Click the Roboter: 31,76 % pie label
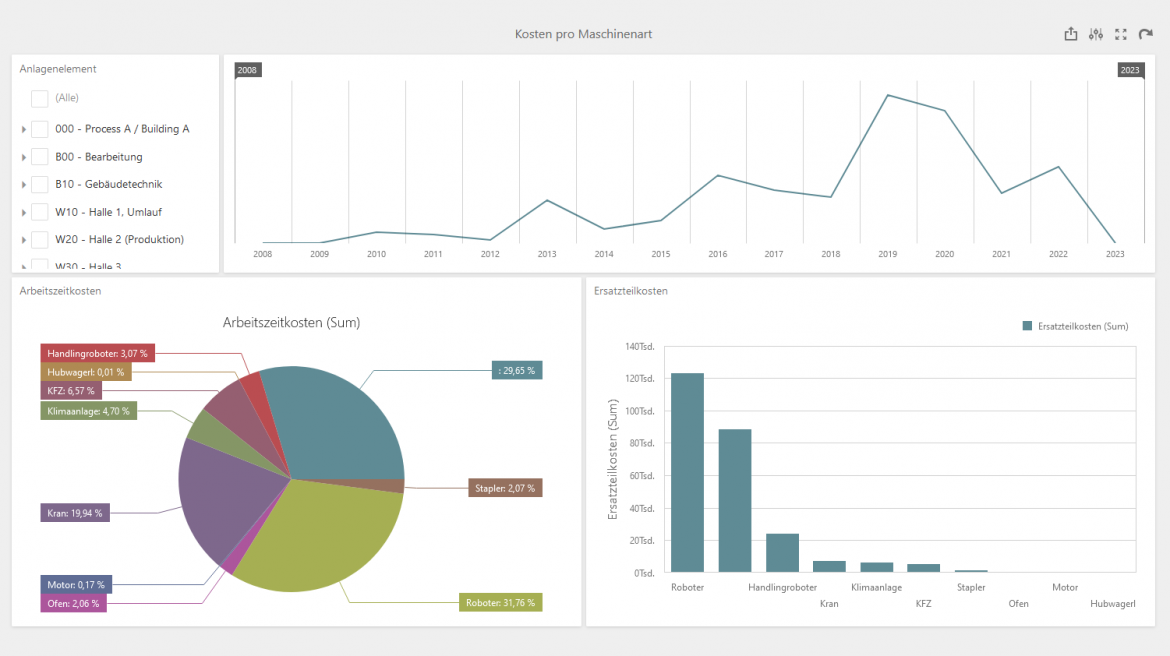This screenshot has width=1170, height=656. click(499, 602)
